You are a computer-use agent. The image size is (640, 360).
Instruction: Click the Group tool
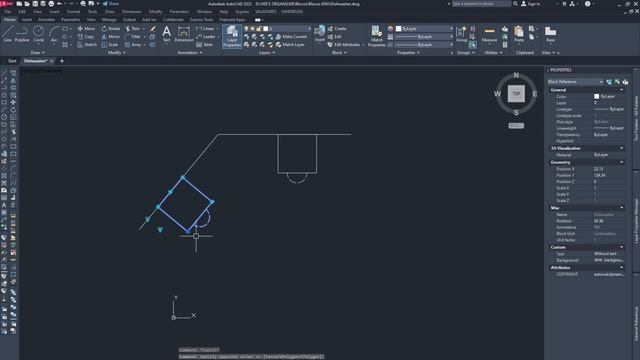coord(461,34)
